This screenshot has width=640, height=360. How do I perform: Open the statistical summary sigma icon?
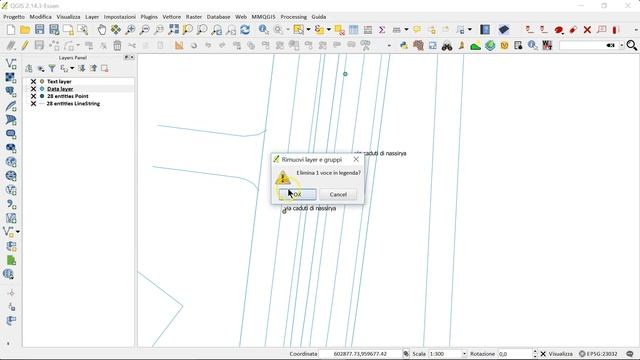[x=382, y=29]
